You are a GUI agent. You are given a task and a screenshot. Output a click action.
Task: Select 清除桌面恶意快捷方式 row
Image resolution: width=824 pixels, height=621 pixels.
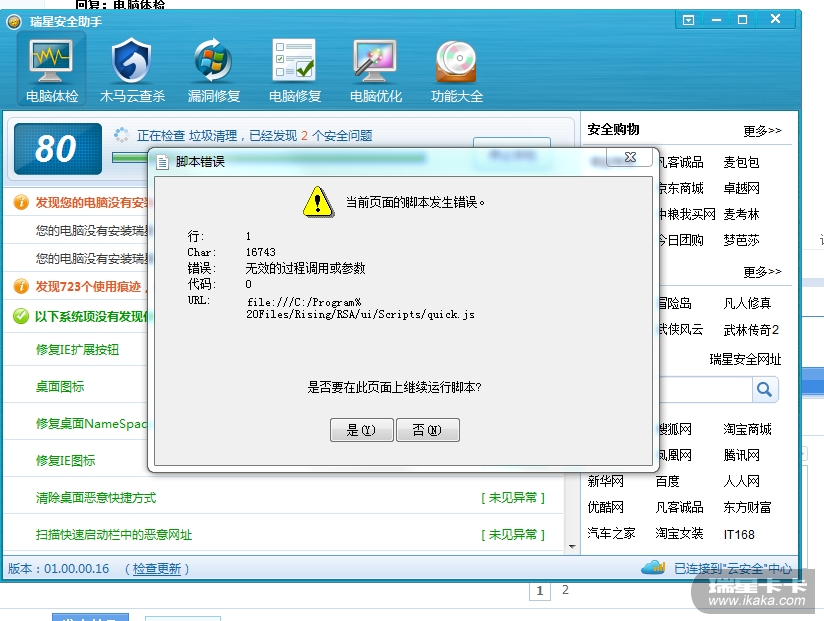pos(284,498)
